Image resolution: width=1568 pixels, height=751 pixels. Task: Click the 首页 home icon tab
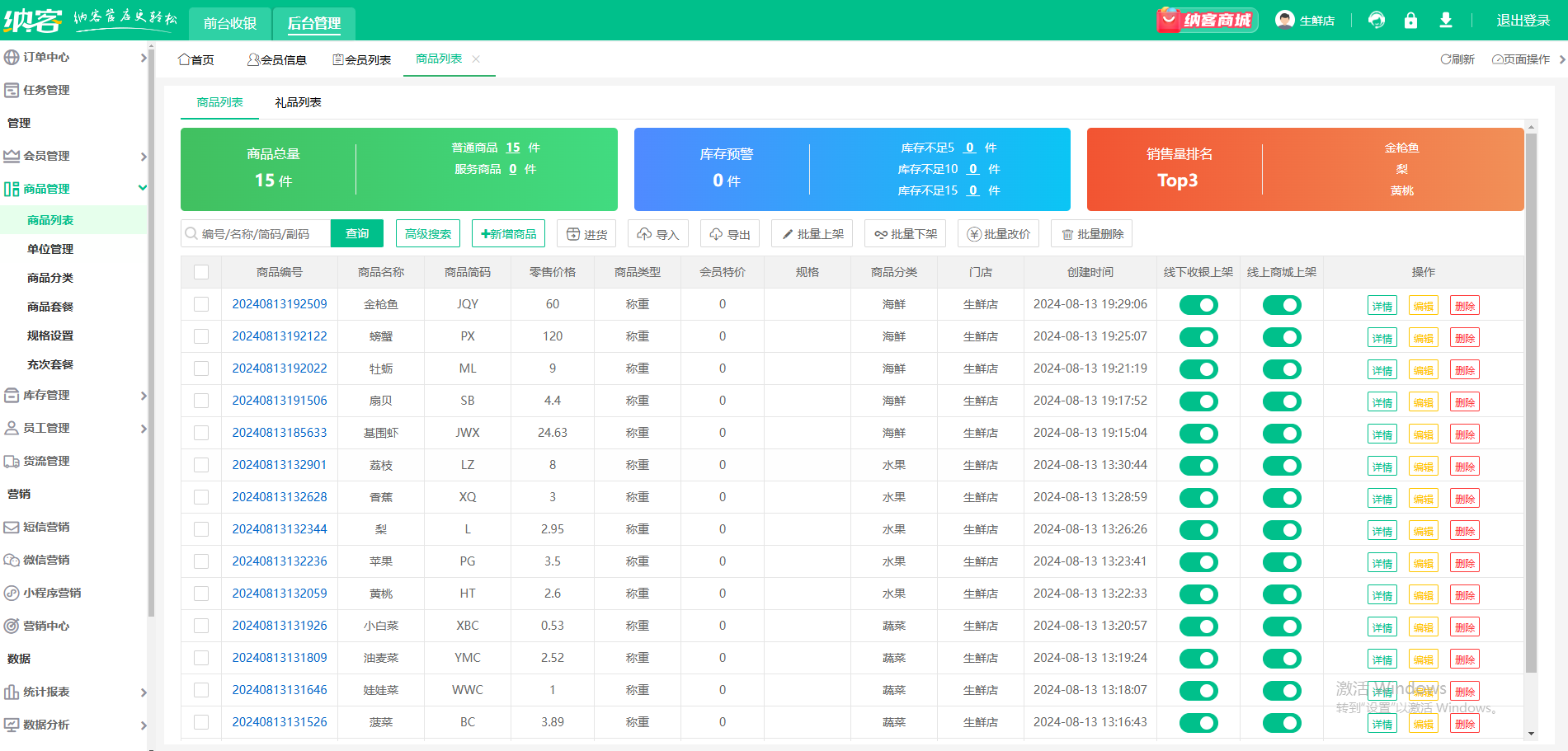point(196,59)
